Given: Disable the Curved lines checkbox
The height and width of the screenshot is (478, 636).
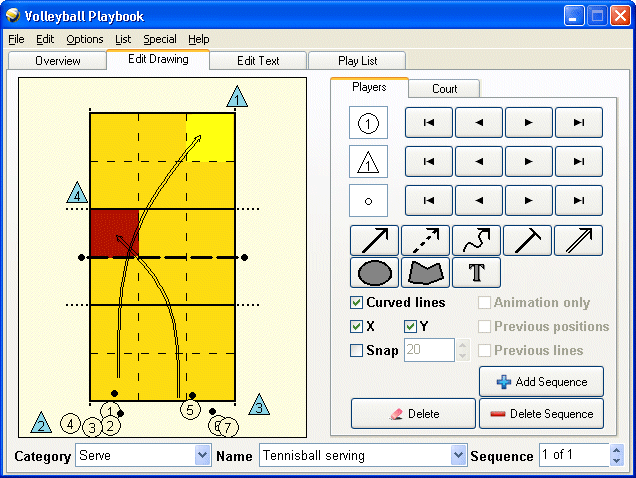Looking at the screenshot, I should click(357, 303).
